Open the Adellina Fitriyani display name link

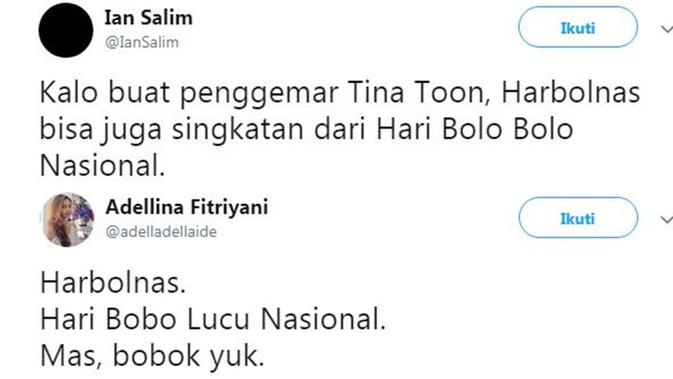187,207
